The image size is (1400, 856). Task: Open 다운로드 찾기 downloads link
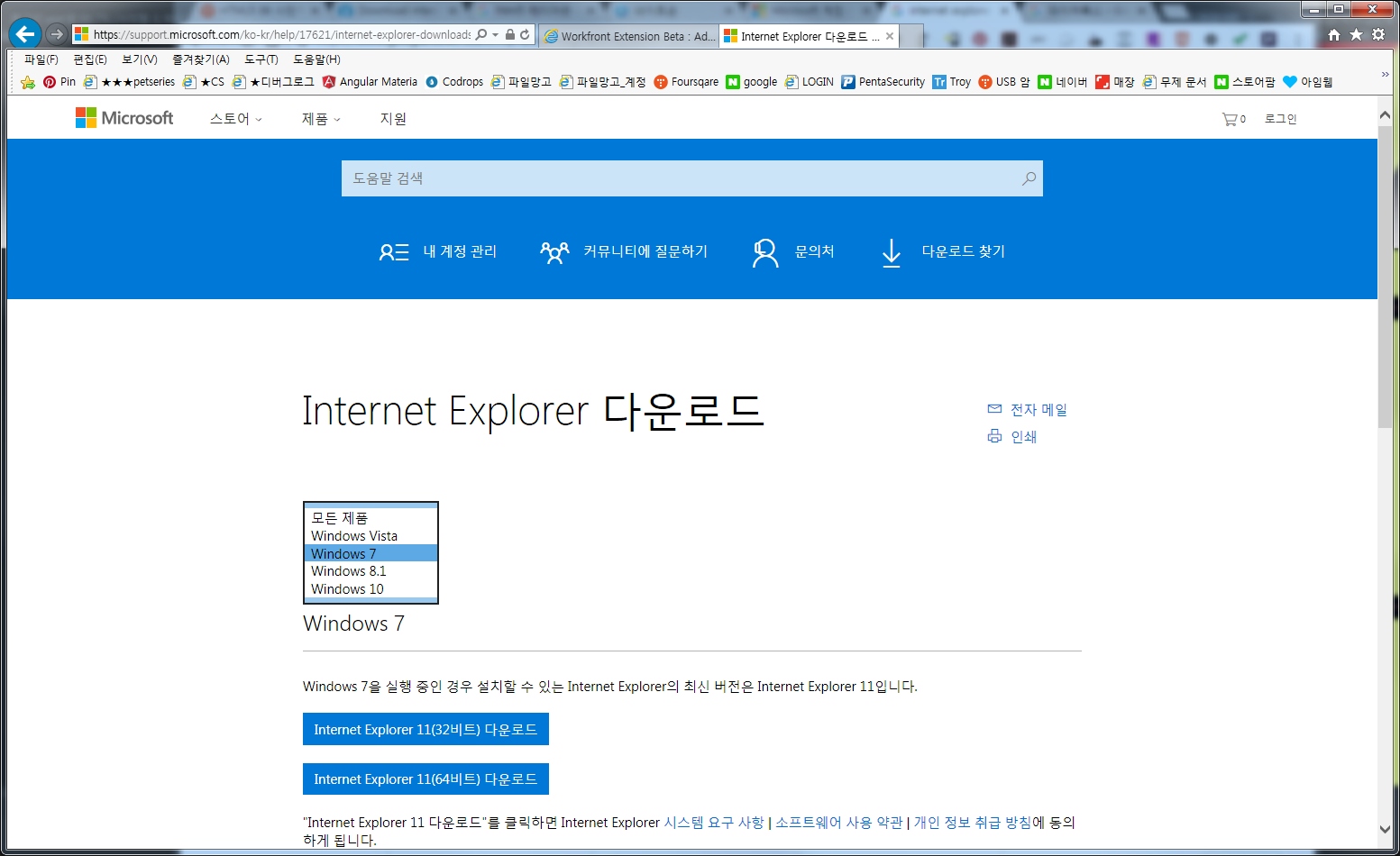point(942,252)
